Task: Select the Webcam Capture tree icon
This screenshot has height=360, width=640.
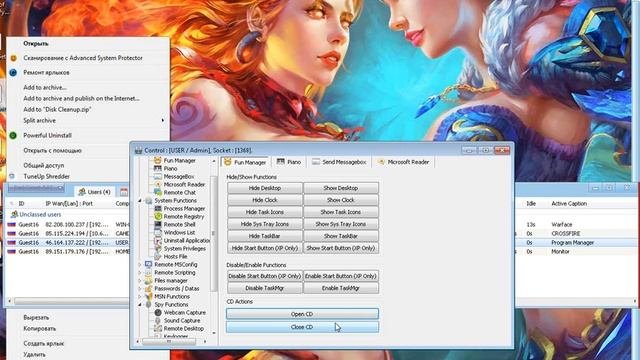Action: tap(158, 312)
